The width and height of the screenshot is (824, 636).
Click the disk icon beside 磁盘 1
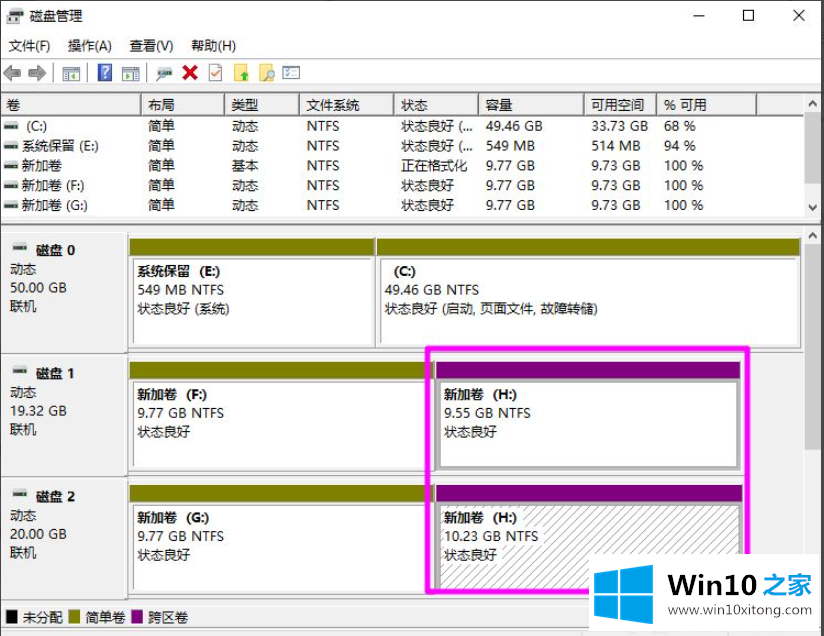coord(20,370)
